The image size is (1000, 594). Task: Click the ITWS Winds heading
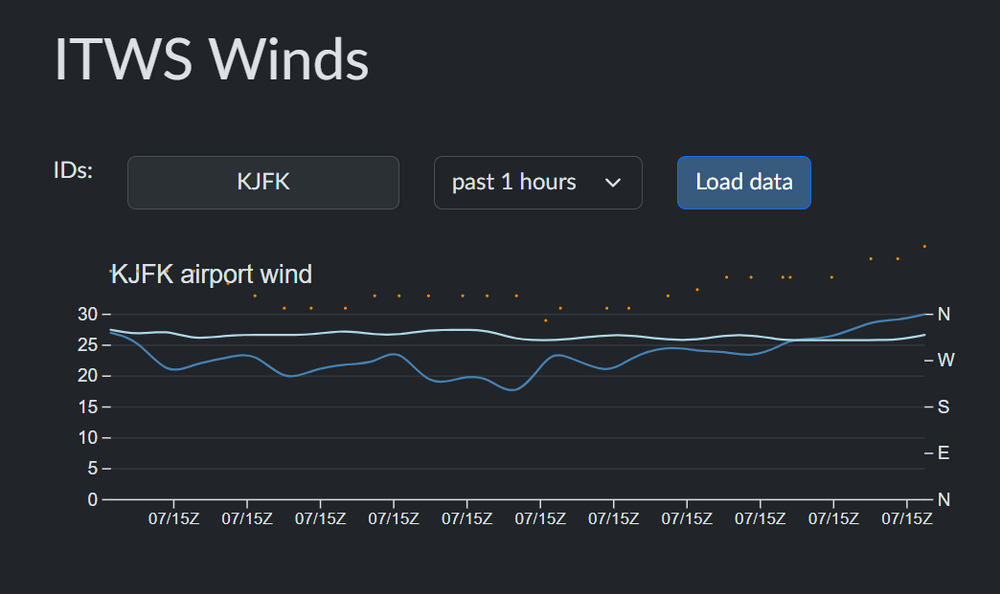212,59
